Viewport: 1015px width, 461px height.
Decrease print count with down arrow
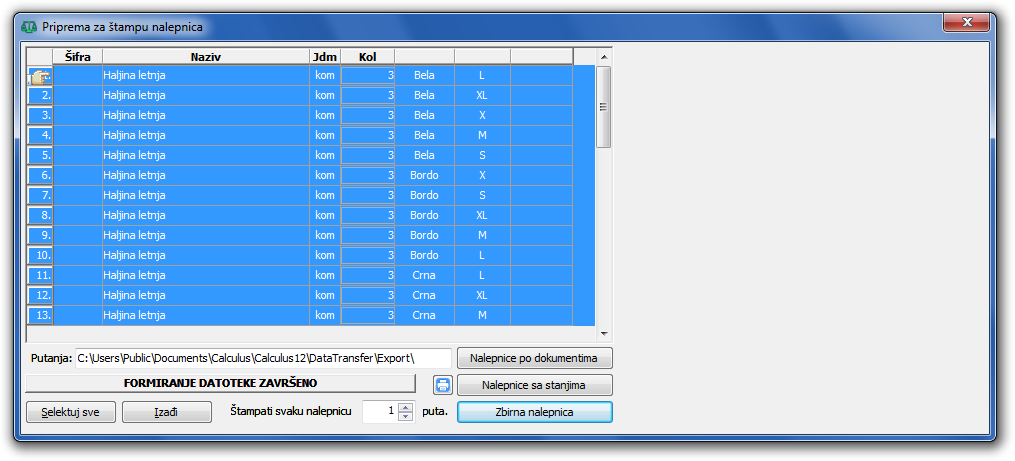(406, 416)
